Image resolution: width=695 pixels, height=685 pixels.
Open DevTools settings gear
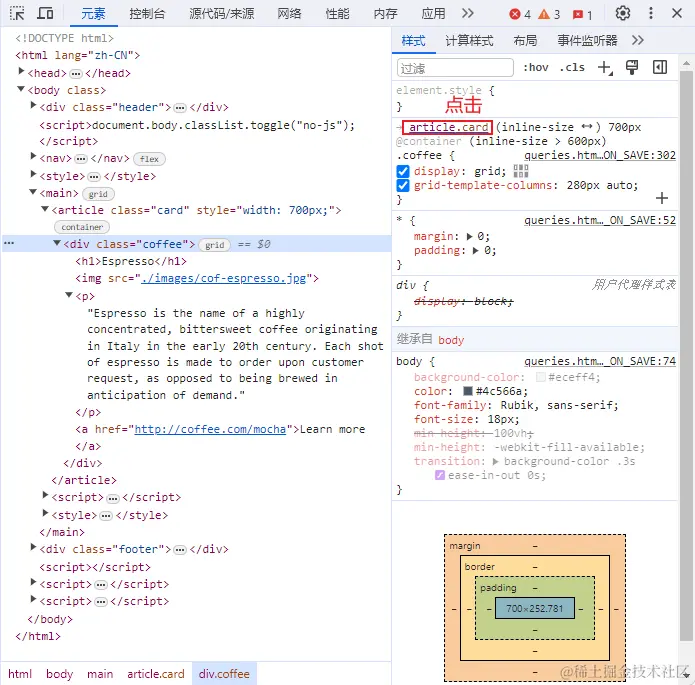623,13
